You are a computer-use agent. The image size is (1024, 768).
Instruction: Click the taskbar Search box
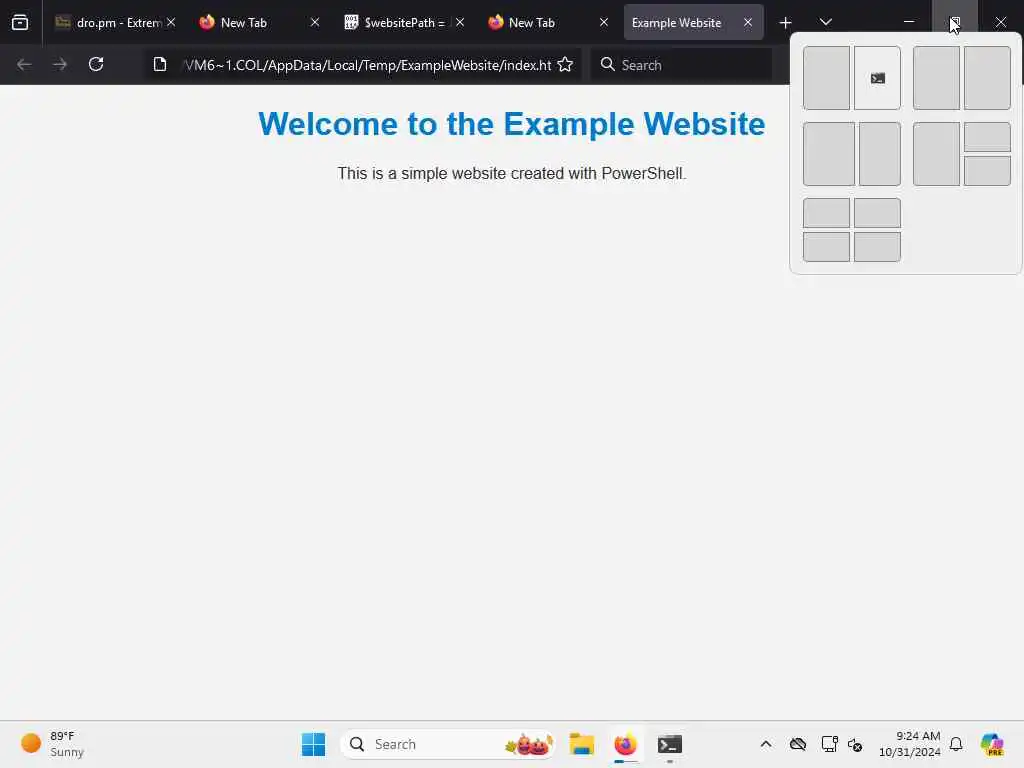point(447,744)
